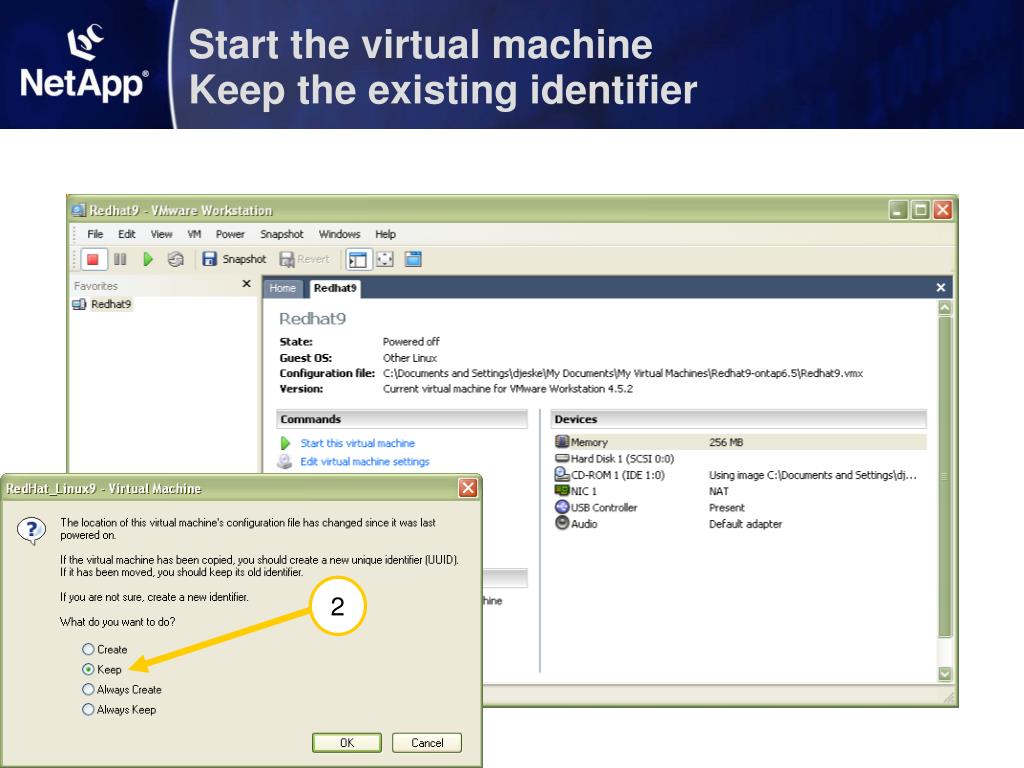Click the NIC 1 device icon
The image size is (1024, 768).
pyautogui.click(x=562, y=490)
